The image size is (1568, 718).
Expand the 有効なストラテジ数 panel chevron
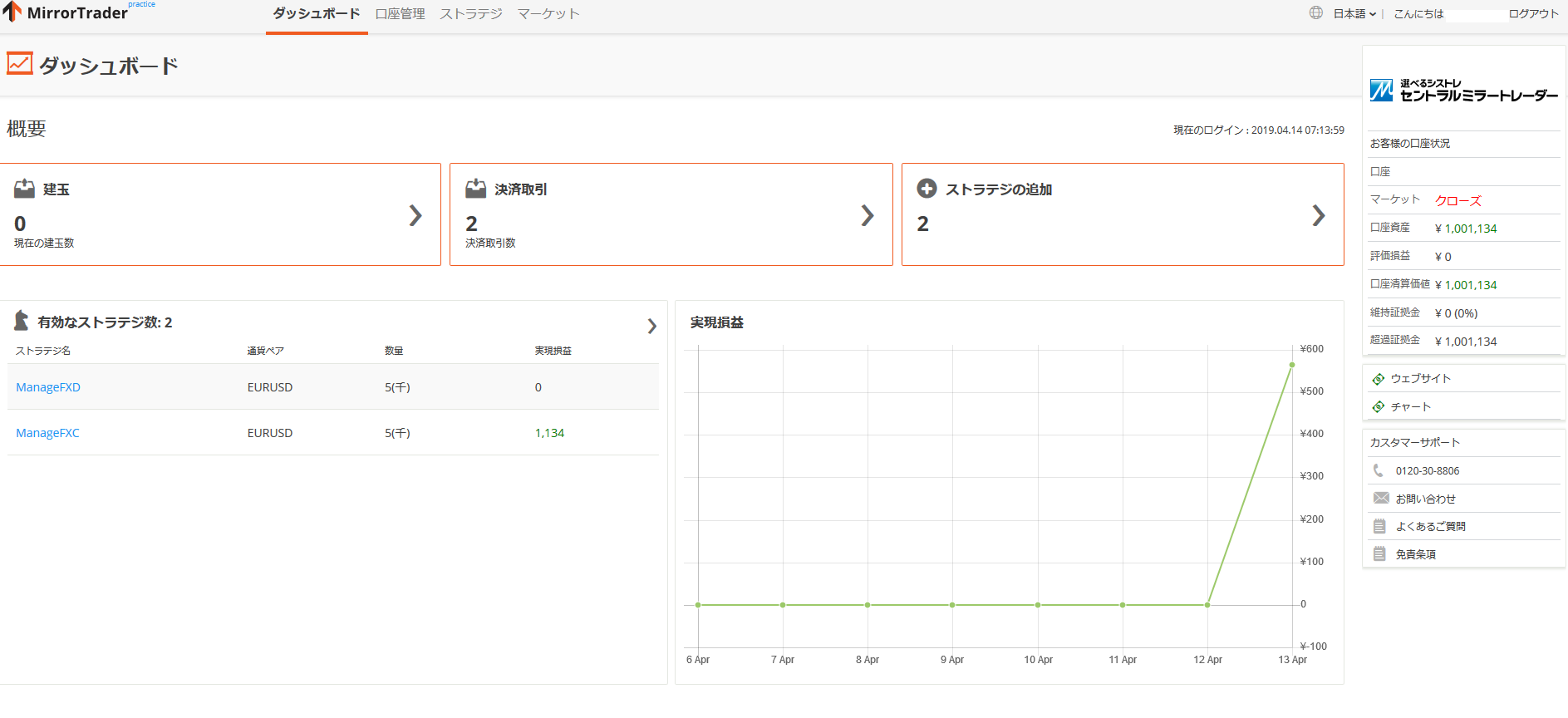(x=651, y=327)
